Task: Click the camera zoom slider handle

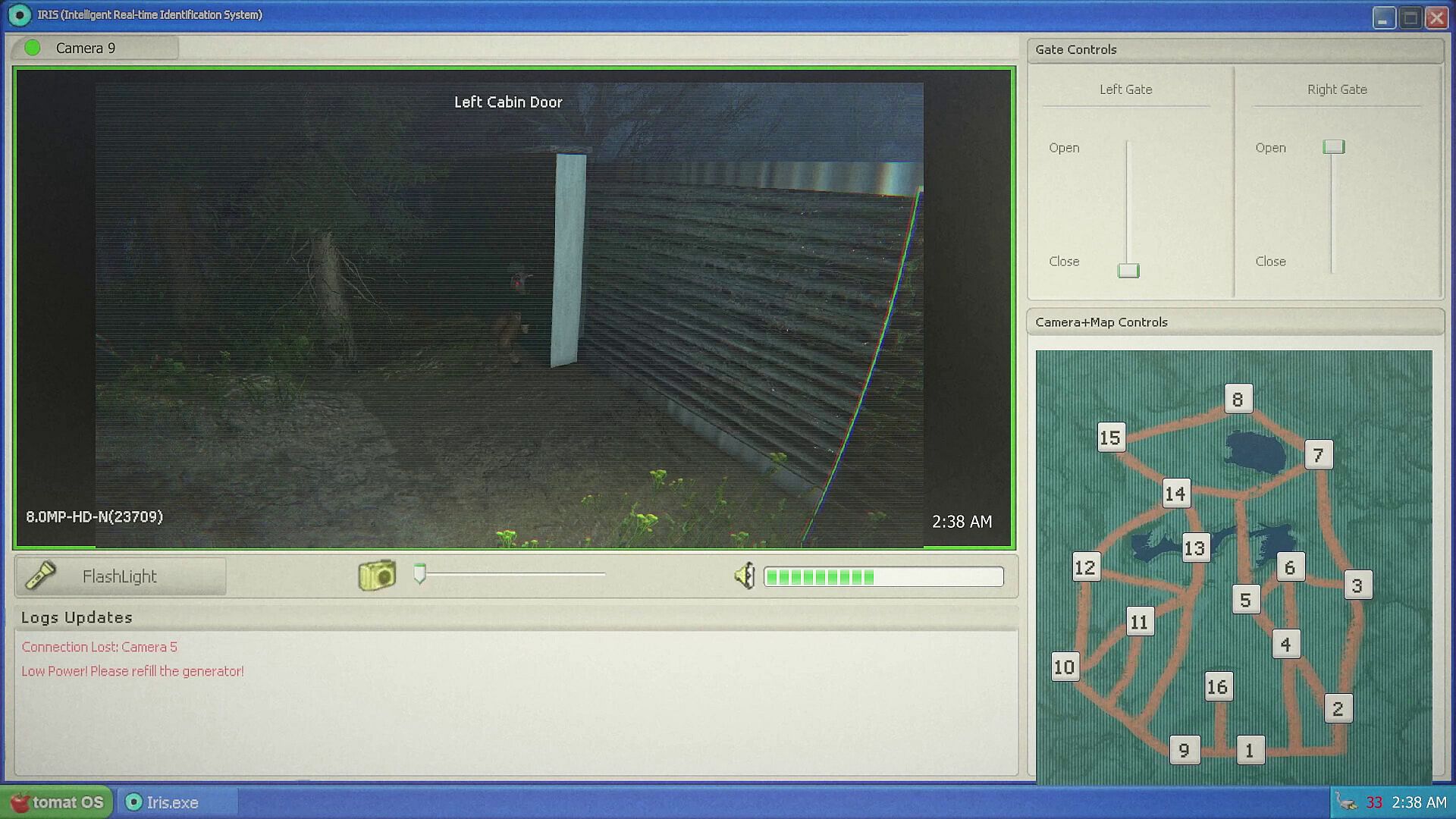Action: (420, 574)
